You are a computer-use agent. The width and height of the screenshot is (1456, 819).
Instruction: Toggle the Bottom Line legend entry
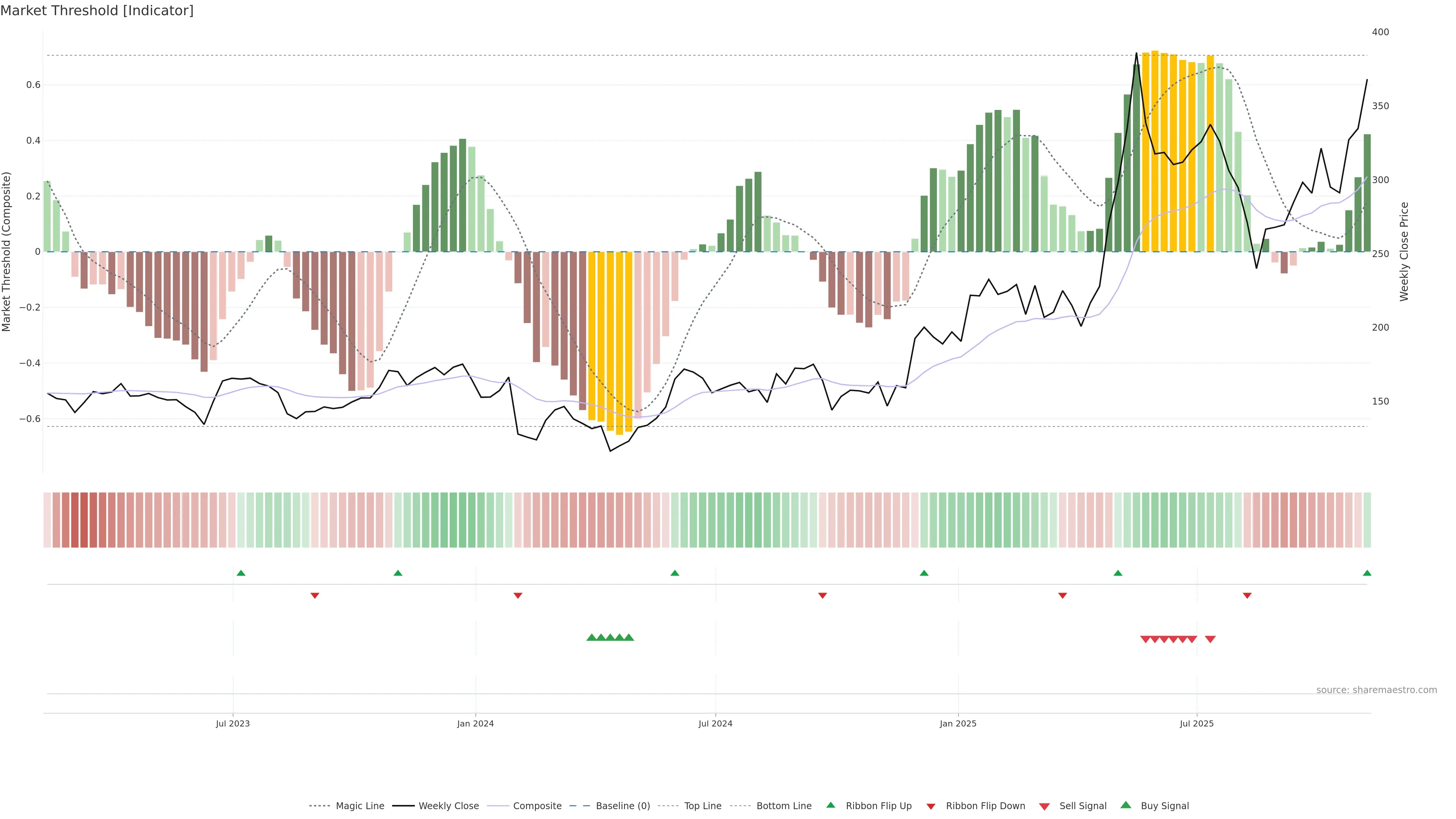click(x=783, y=806)
